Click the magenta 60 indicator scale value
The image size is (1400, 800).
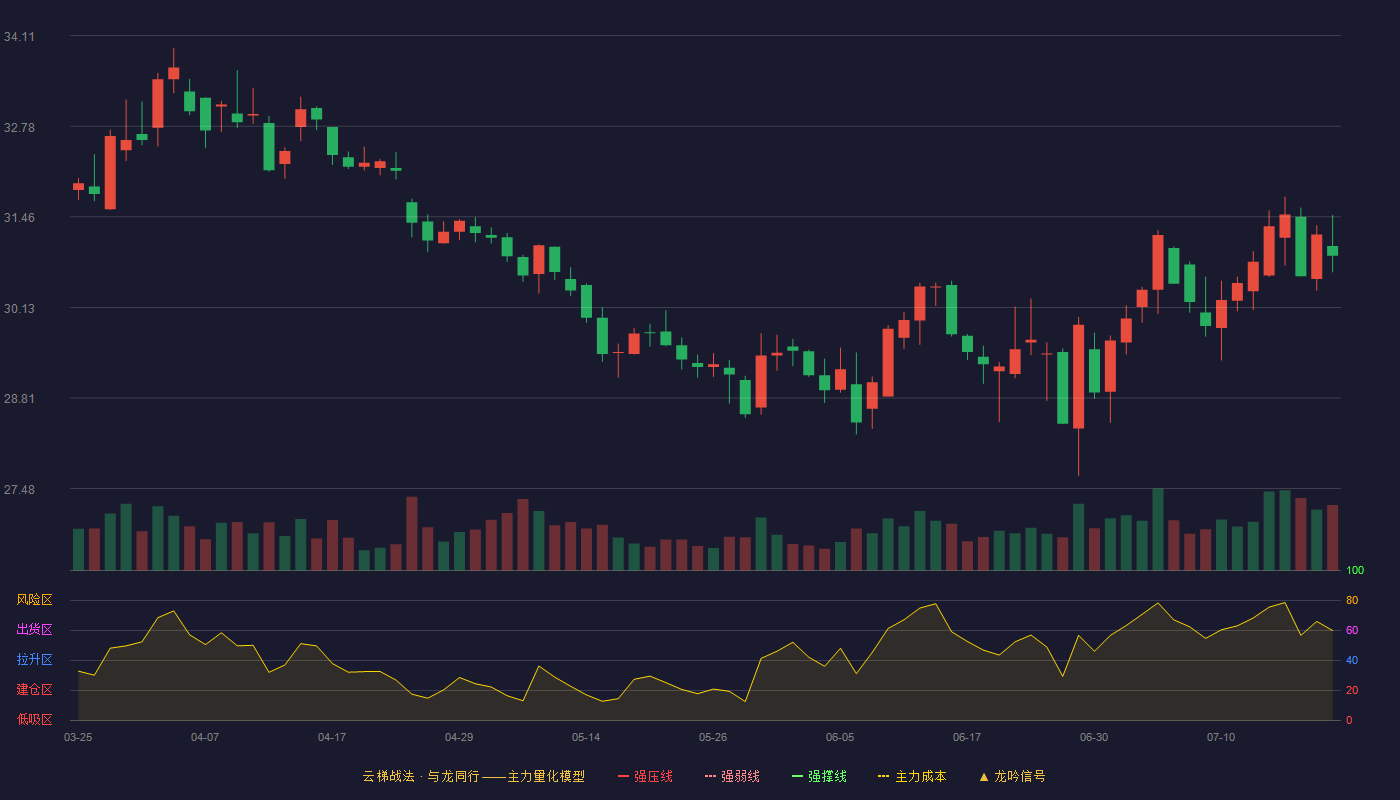[x=1352, y=630]
